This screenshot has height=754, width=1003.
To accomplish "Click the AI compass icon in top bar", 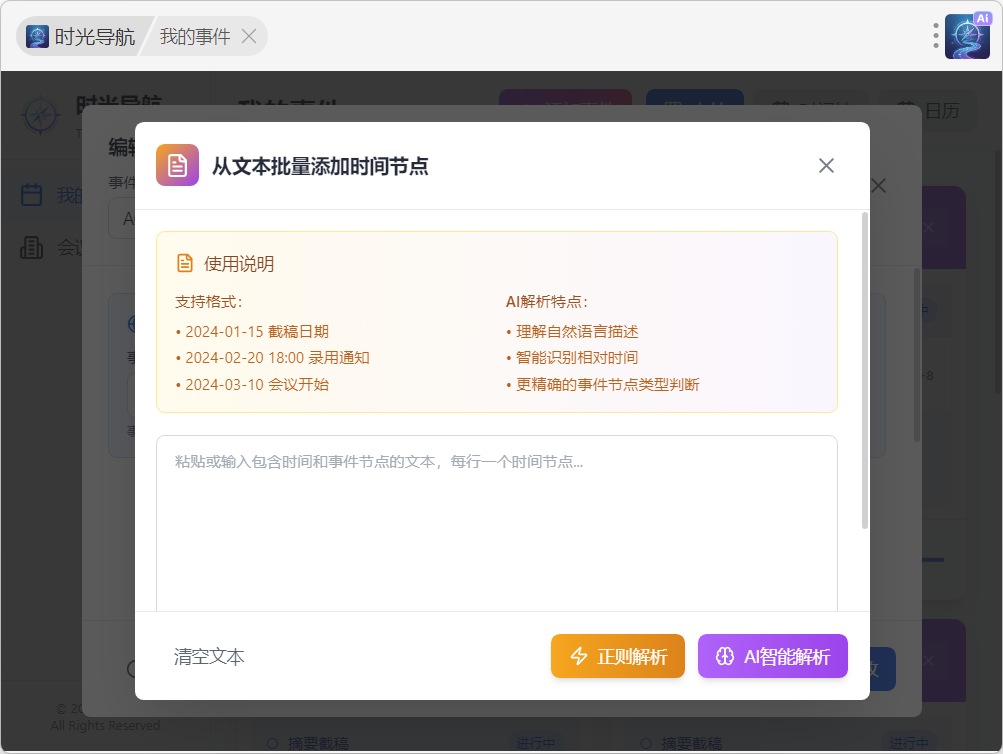I will pos(967,37).
